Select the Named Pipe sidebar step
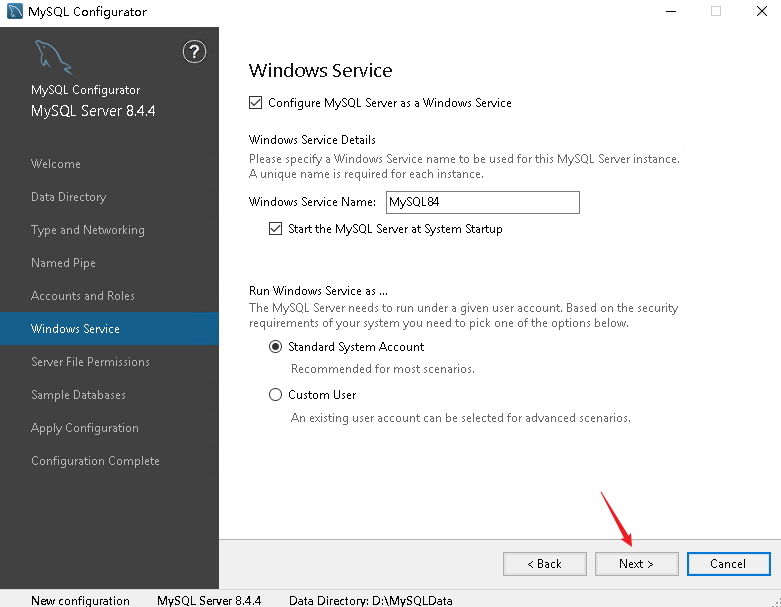Image resolution: width=781 pixels, height=607 pixels. pos(63,263)
